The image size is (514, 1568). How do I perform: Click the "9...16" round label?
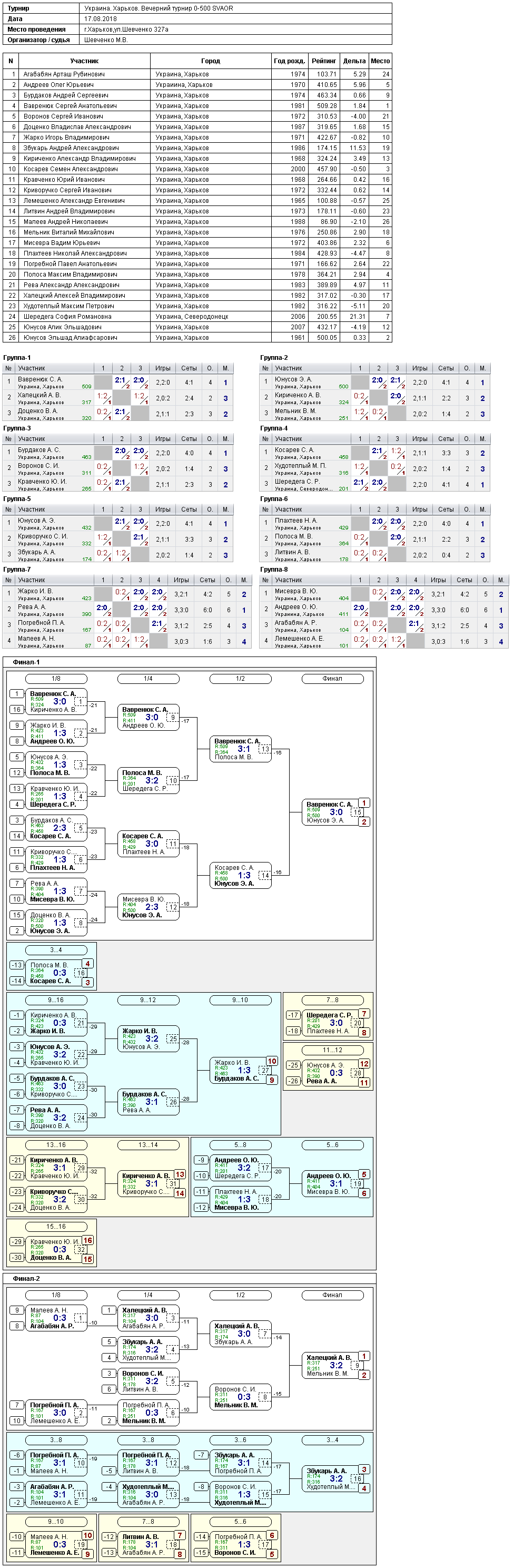pyautogui.click(x=56, y=1000)
